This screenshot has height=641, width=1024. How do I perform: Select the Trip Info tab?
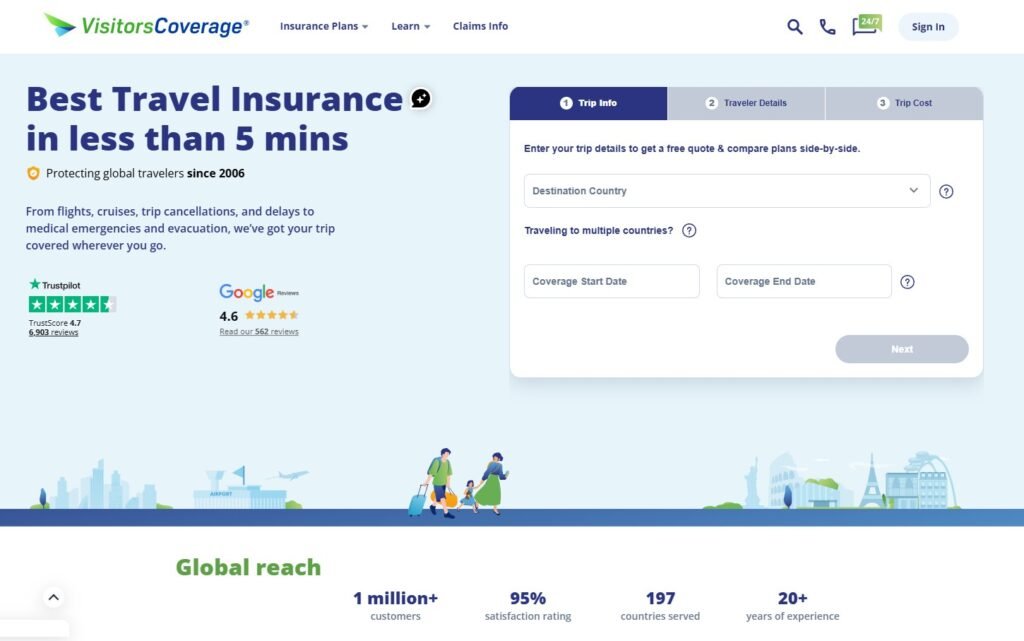coord(588,103)
